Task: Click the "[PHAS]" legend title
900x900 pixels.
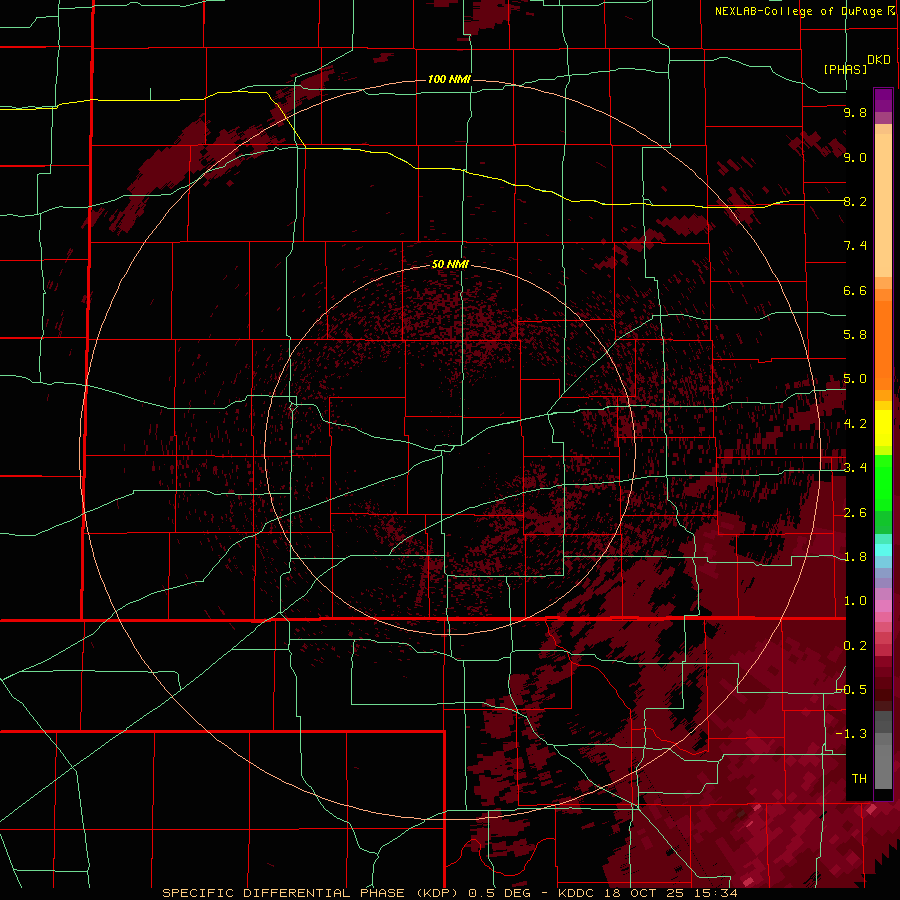Action: [x=845, y=70]
